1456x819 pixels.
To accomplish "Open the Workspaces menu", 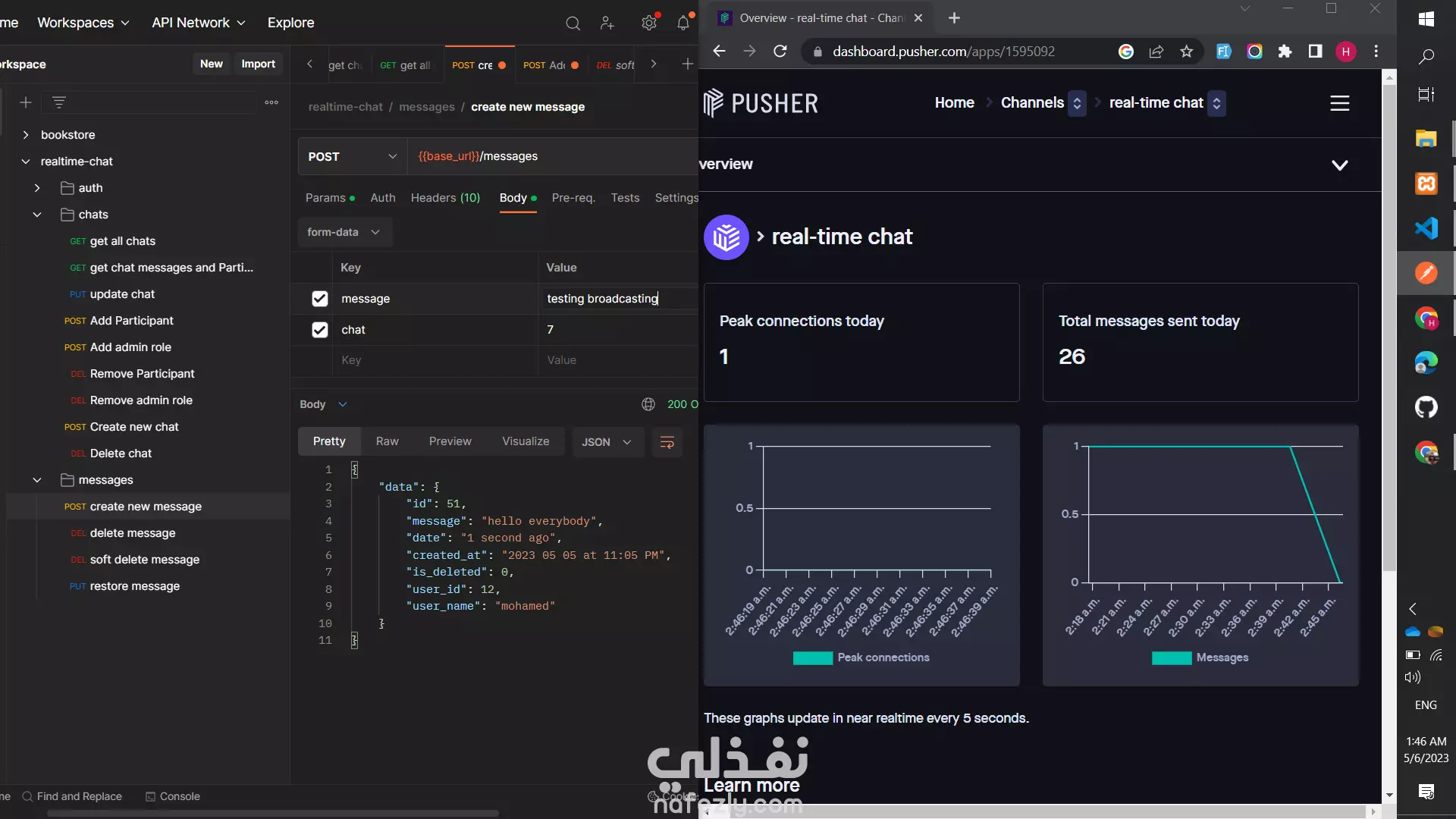I will point(83,23).
